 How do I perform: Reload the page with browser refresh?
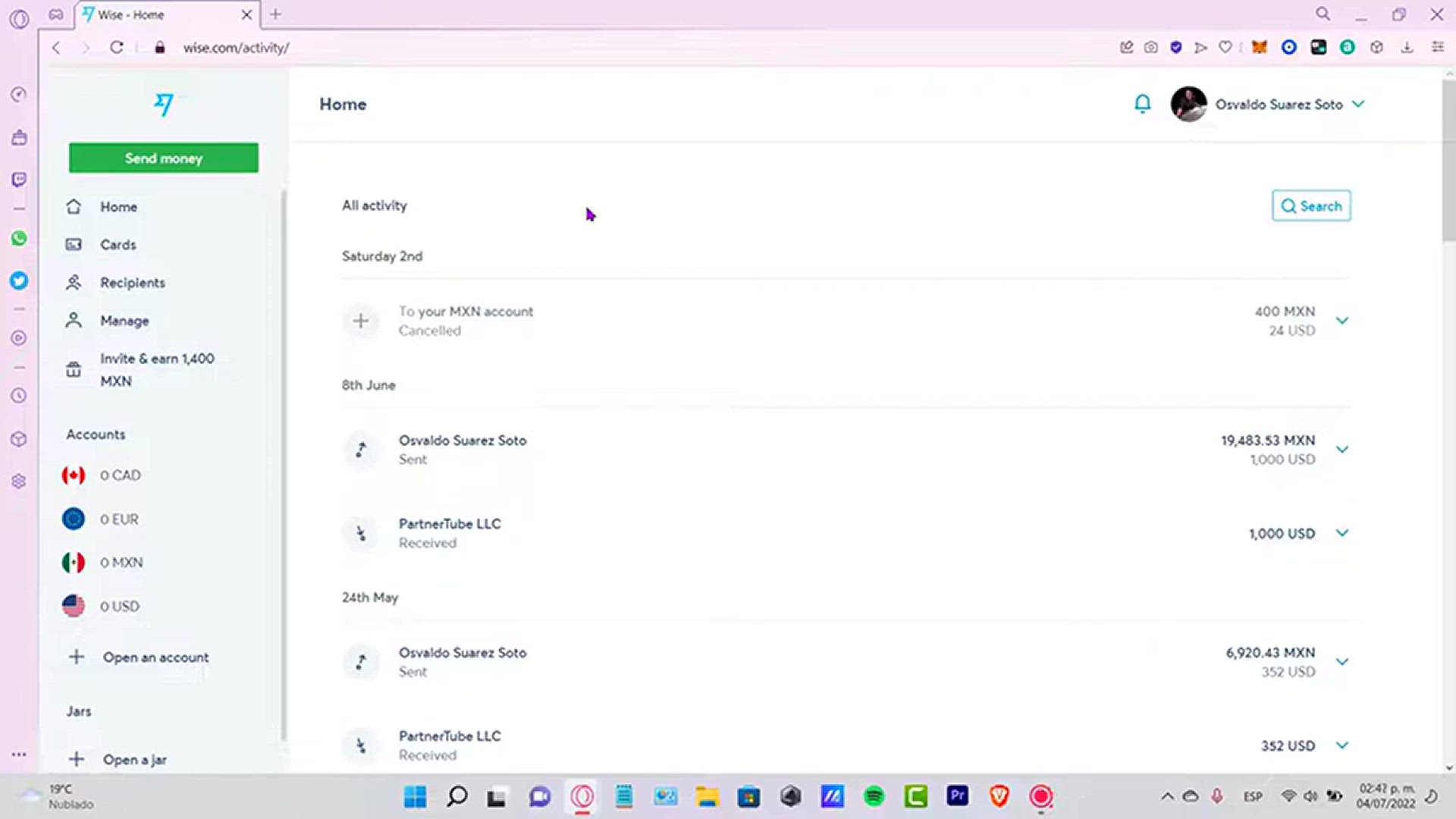coord(116,47)
